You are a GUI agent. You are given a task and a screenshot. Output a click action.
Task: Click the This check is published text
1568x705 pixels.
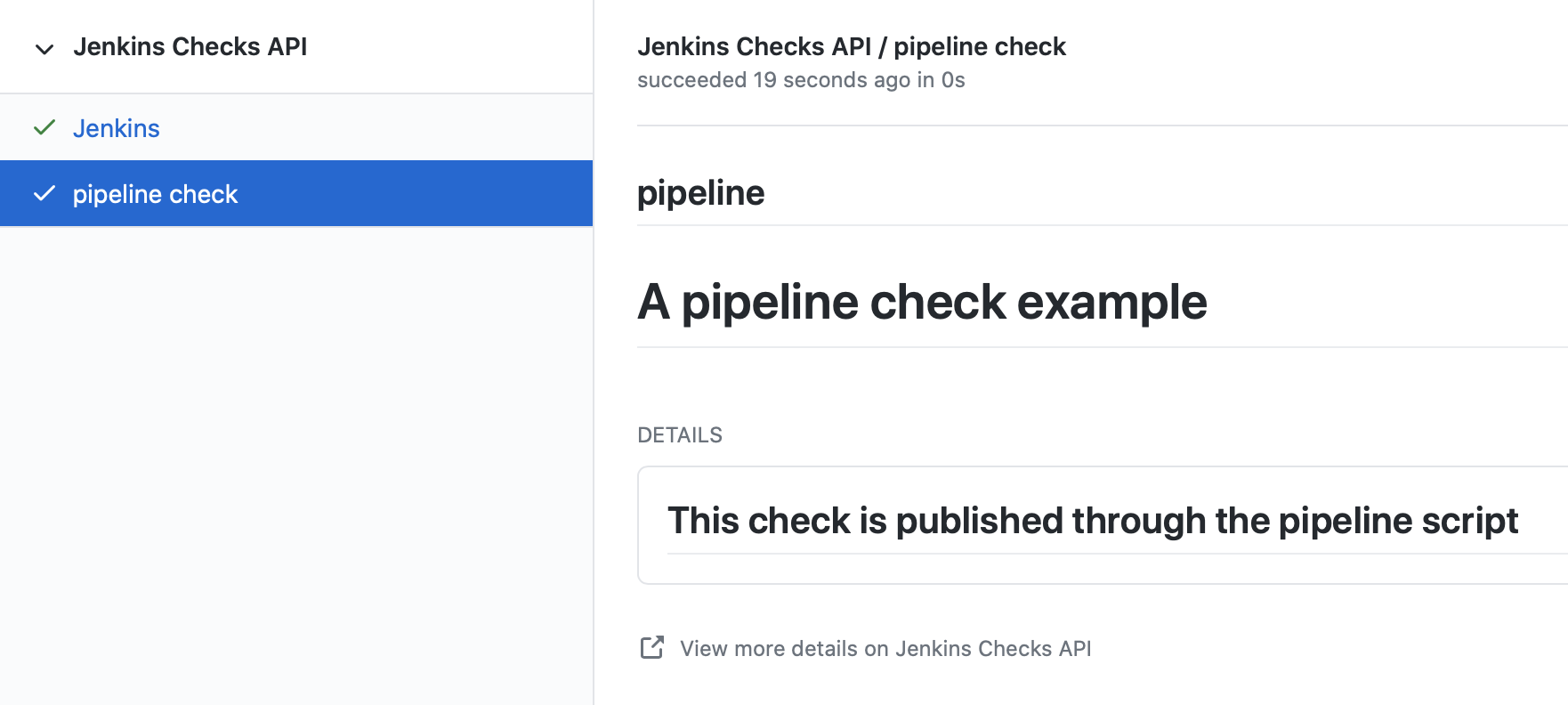coord(1093,521)
